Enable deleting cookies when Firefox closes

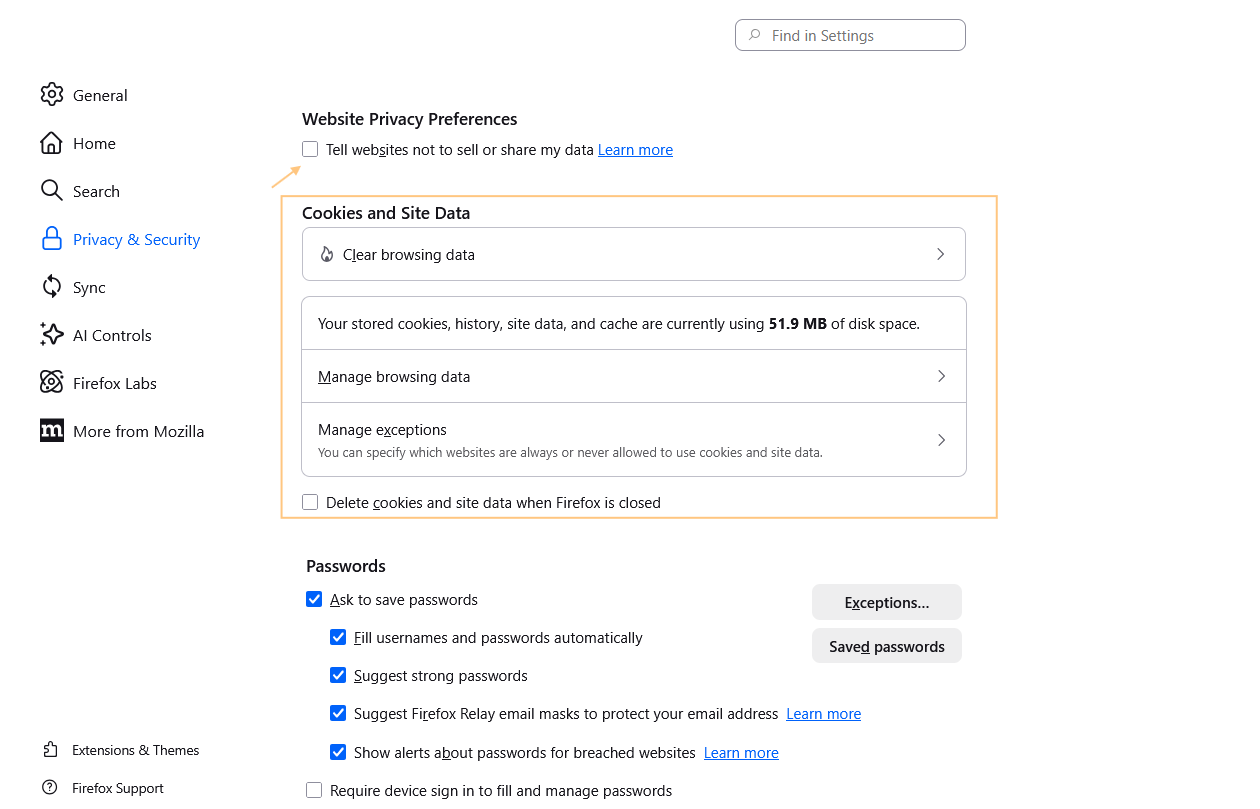[310, 501]
